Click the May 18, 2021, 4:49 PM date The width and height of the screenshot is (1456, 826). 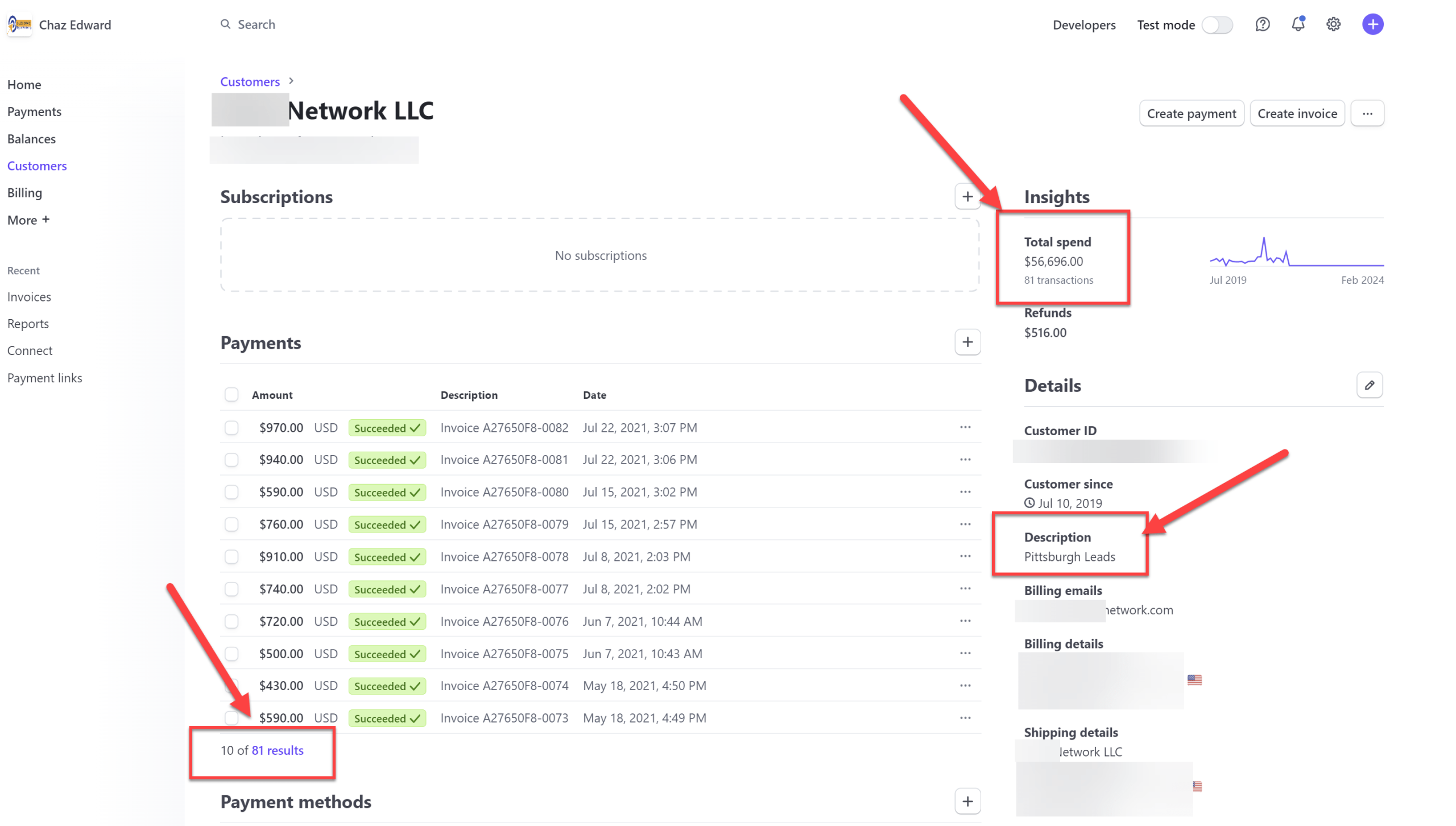click(x=644, y=718)
